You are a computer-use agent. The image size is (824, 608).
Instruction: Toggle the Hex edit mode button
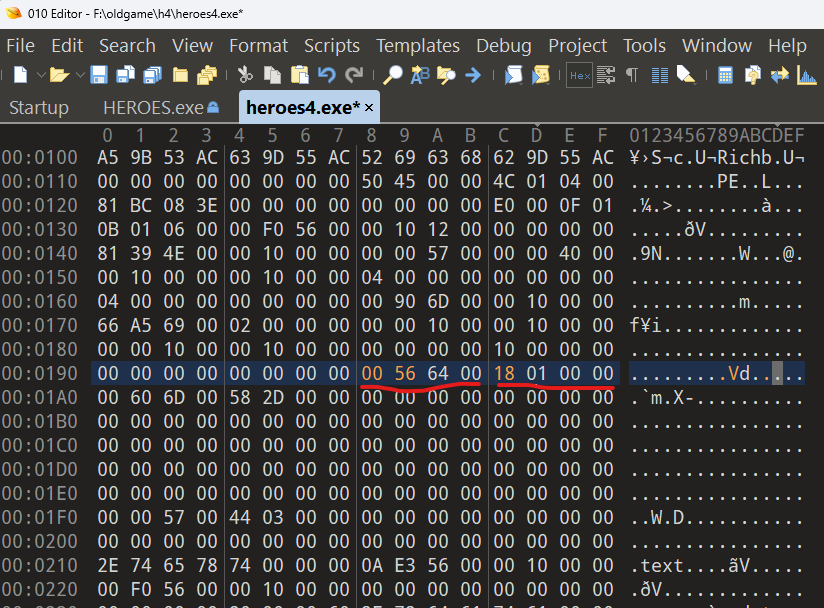tap(580, 76)
